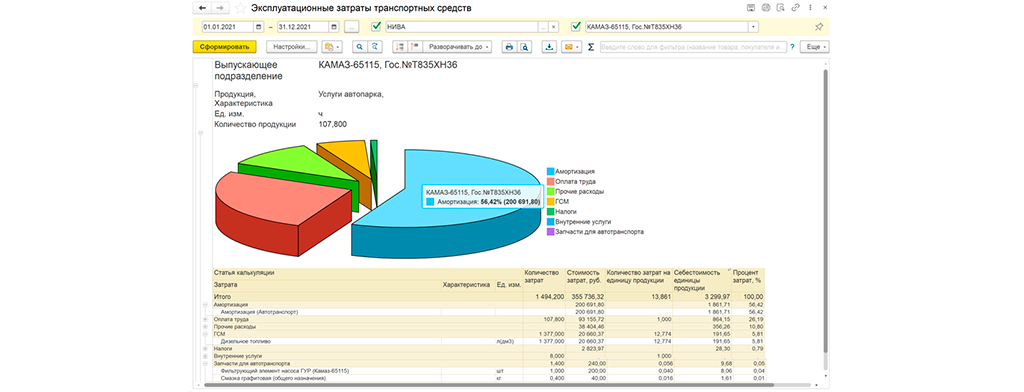Image resolution: width=1024 pixels, height=392 pixels.
Task: Uncheck the НИВА filter checkbox
Action: [x=376, y=27]
